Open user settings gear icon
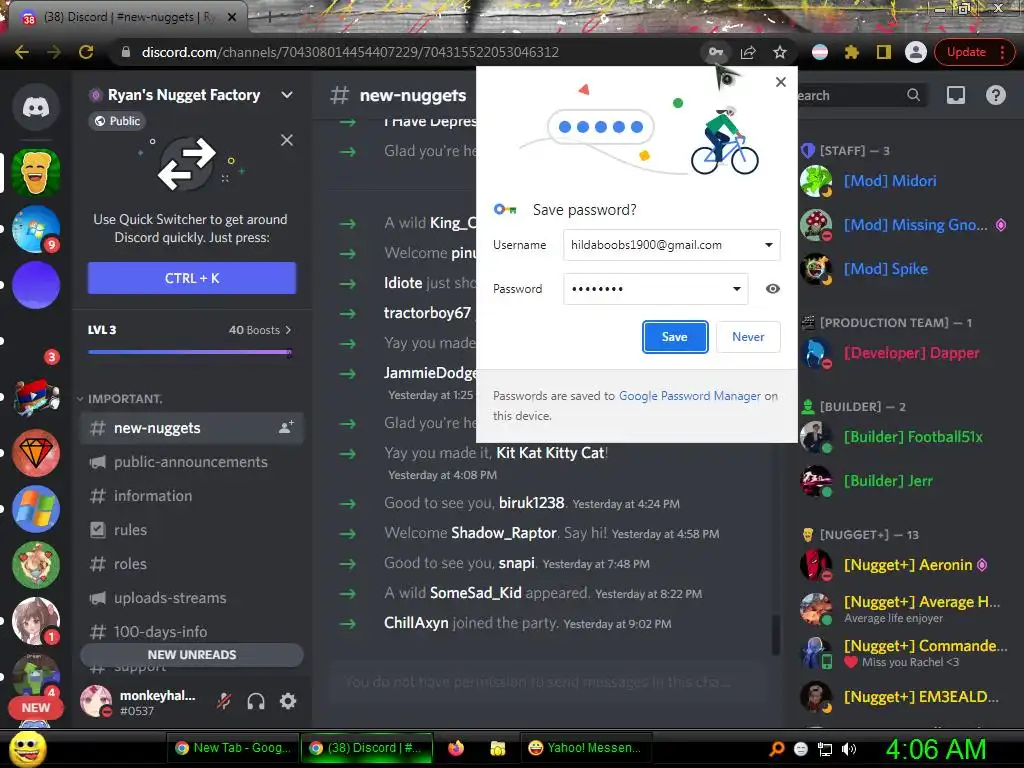The image size is (1024, 768). pyautogui.click(x=288, y=701)
